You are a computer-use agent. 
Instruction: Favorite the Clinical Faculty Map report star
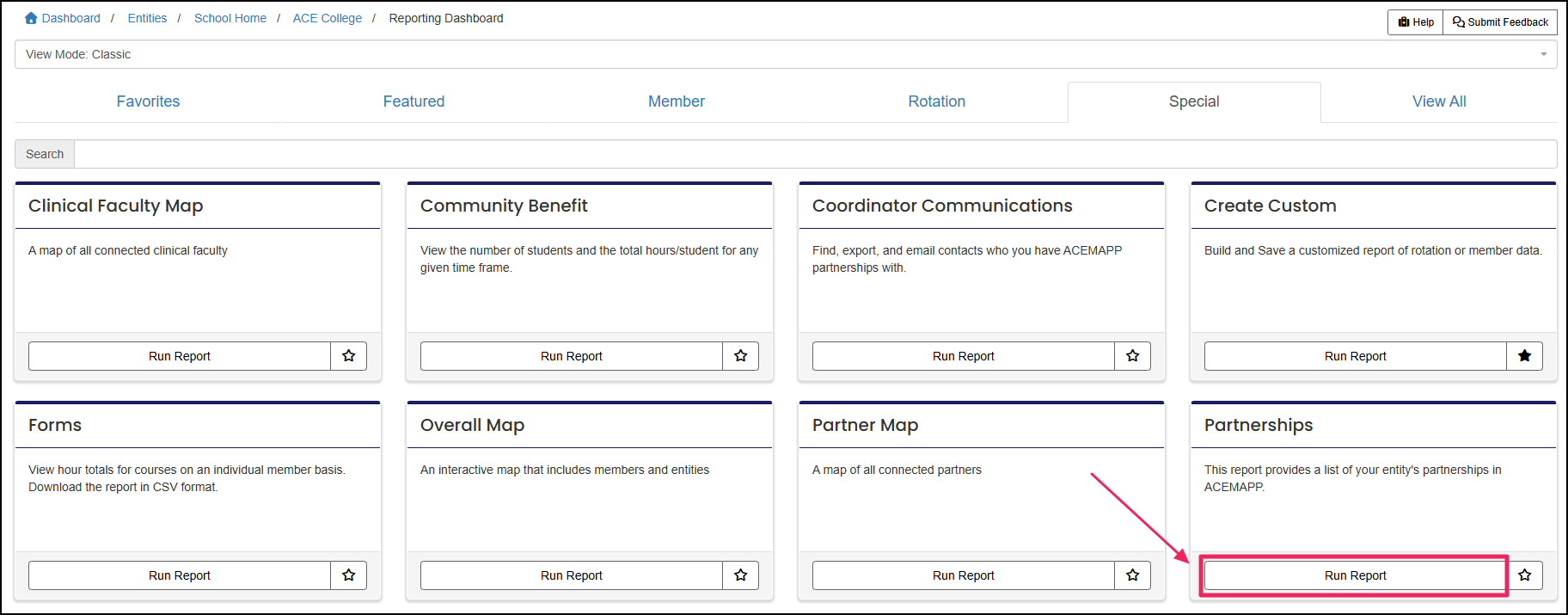pyautogui.click(x=349, y=356)
